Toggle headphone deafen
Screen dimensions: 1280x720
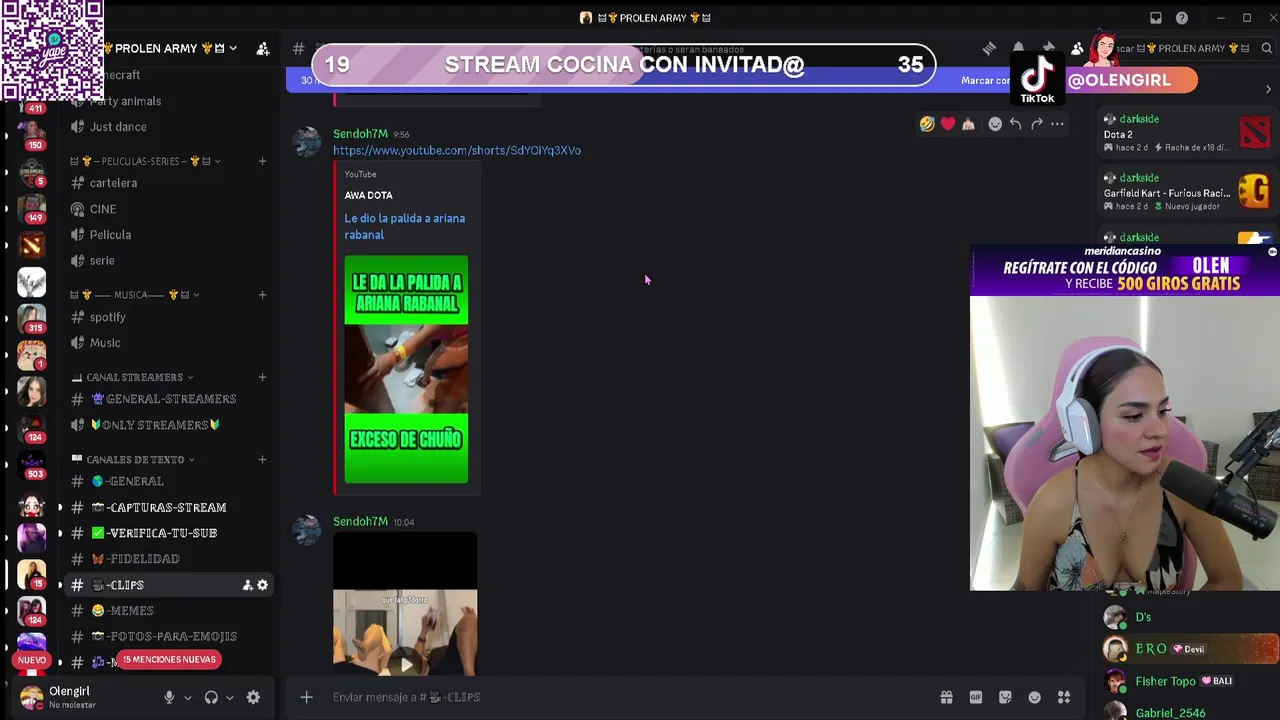click(x=211, y=697)
